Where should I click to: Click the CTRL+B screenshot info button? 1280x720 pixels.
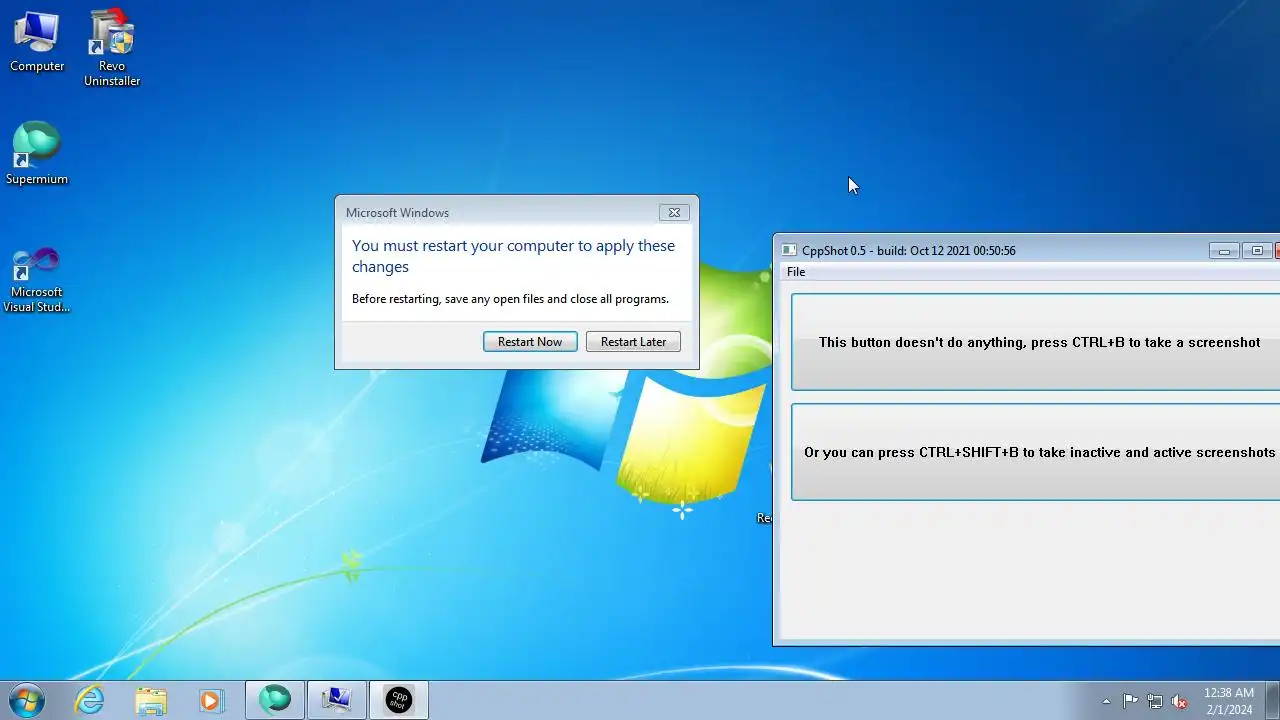click(x=1036, y=342)
